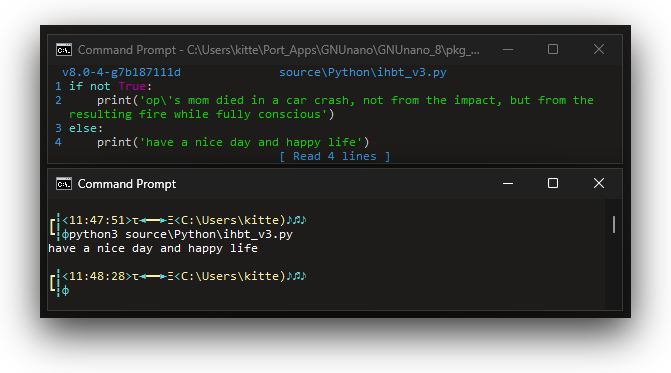Click the 'resulting fire while fully conscious' wrapped line
This screenshot has height=373, width=671.
pyautogui.click(x=202, y=115)
